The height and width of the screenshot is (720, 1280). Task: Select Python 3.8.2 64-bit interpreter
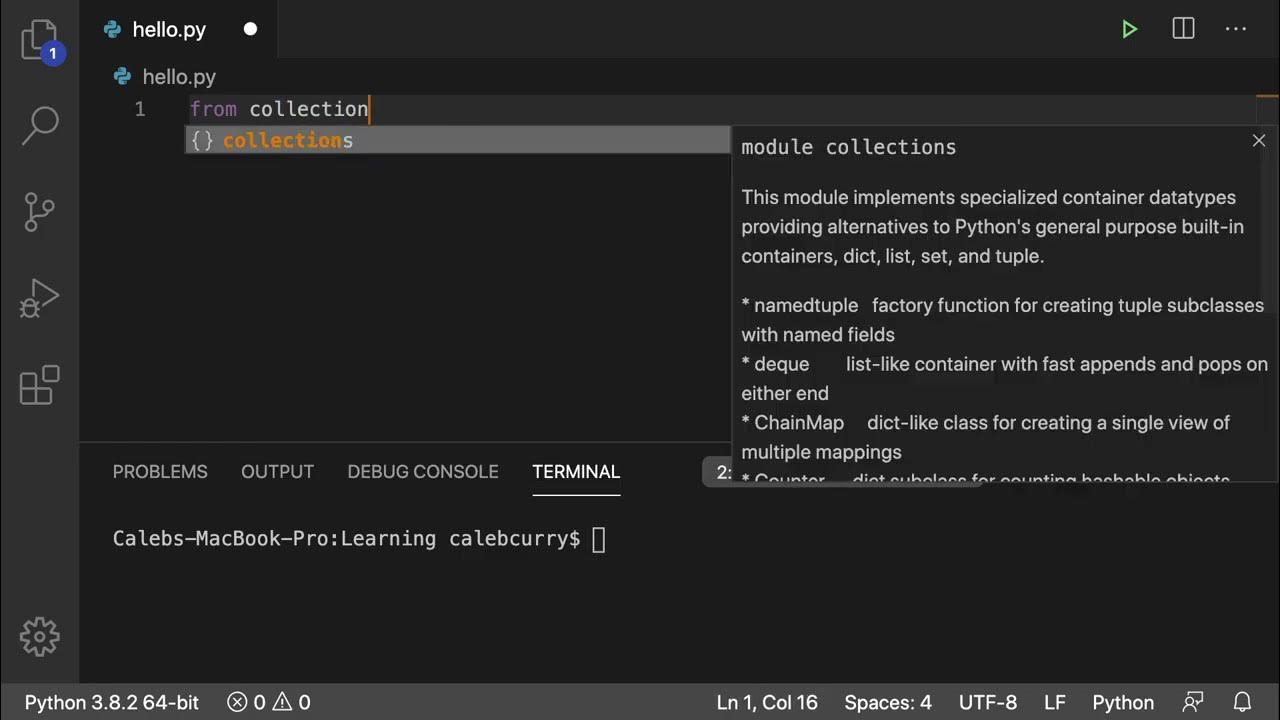point(112,702)
